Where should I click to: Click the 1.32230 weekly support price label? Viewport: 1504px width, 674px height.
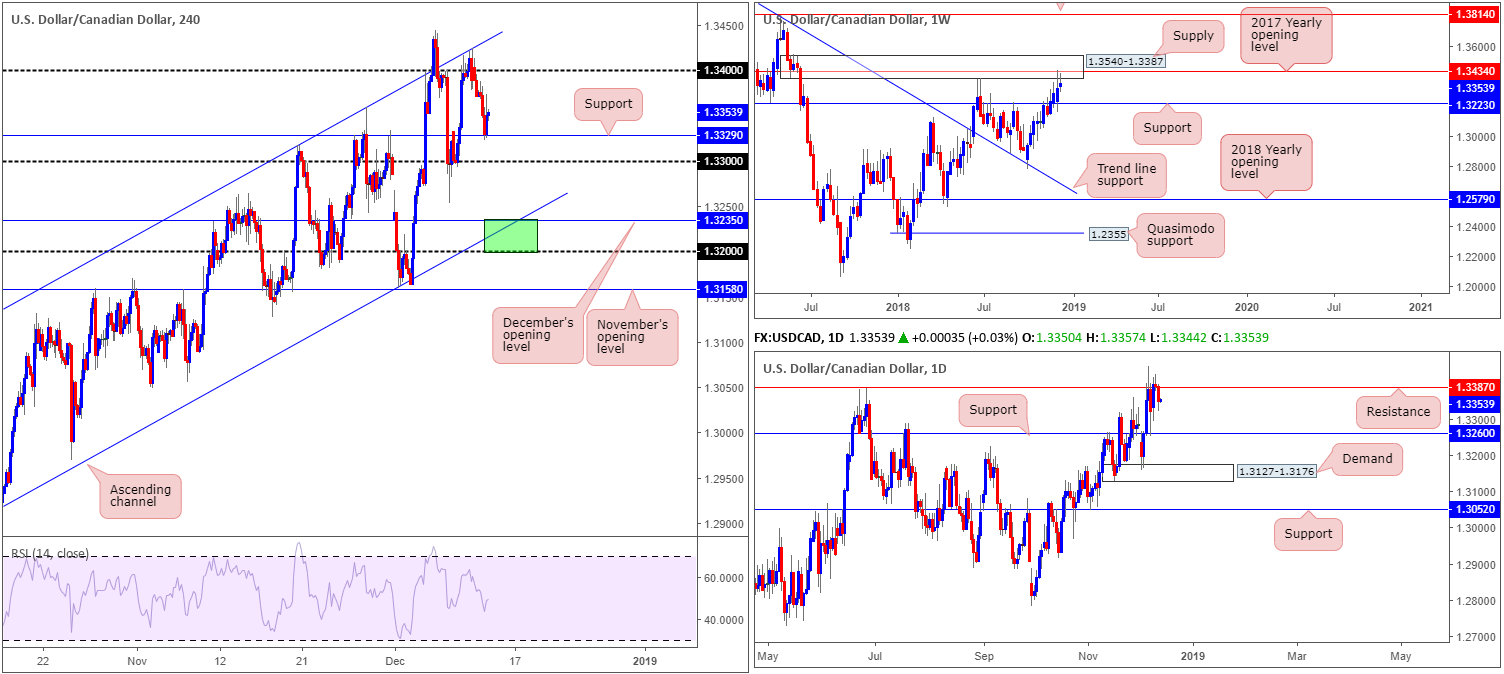click(x=1476, y=103)
